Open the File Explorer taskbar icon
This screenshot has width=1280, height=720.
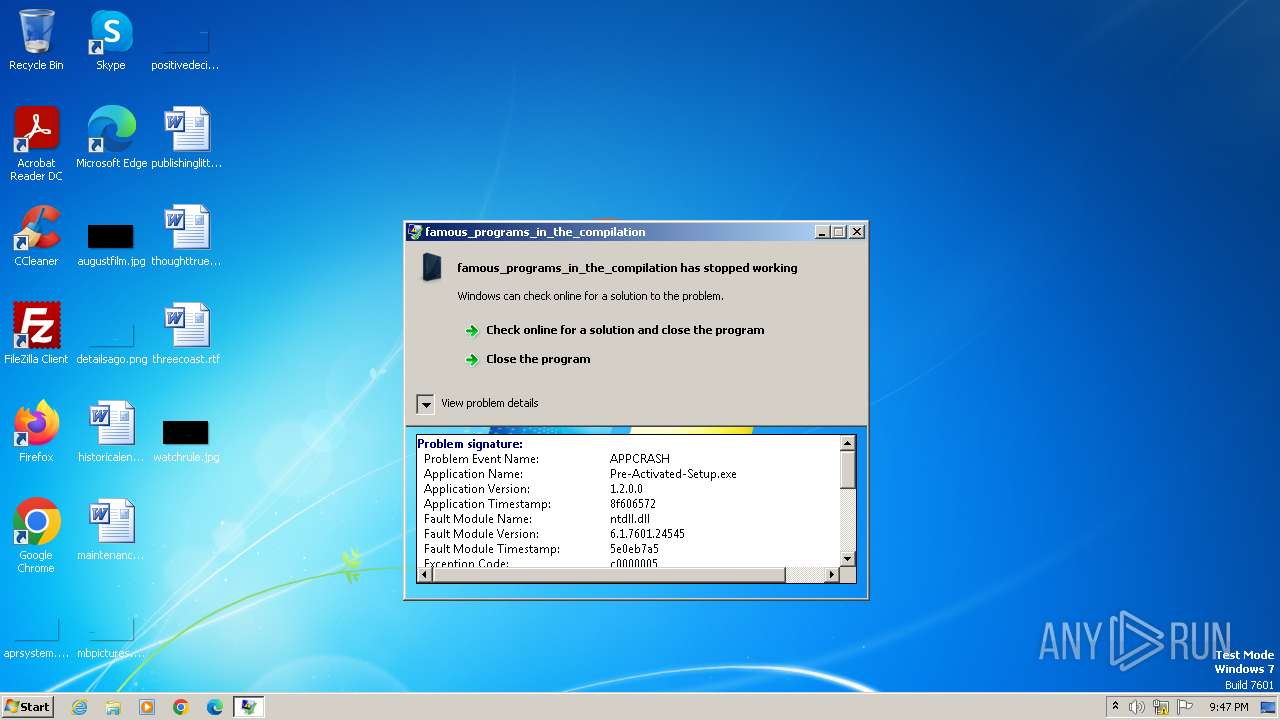click(113, 707)
